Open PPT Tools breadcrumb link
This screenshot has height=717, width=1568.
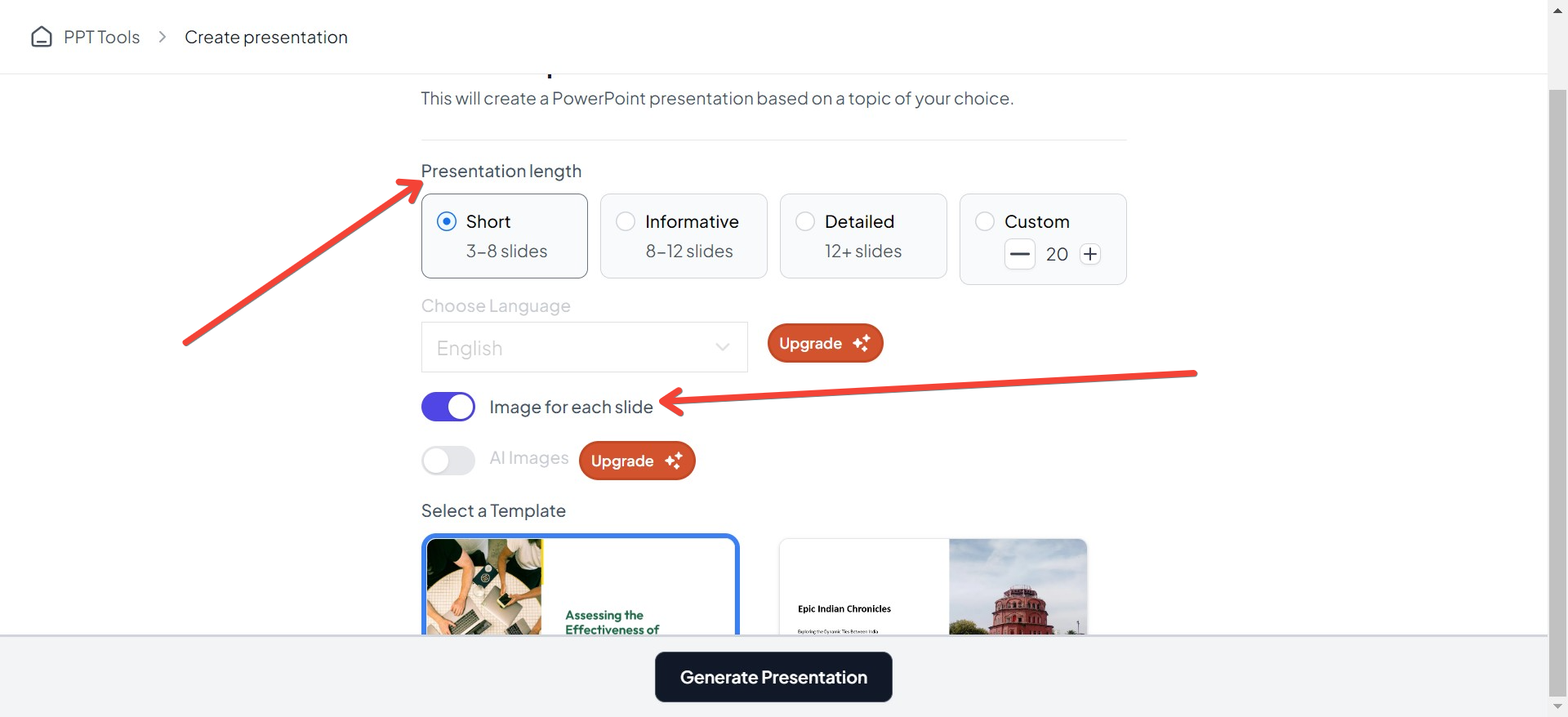101,37
